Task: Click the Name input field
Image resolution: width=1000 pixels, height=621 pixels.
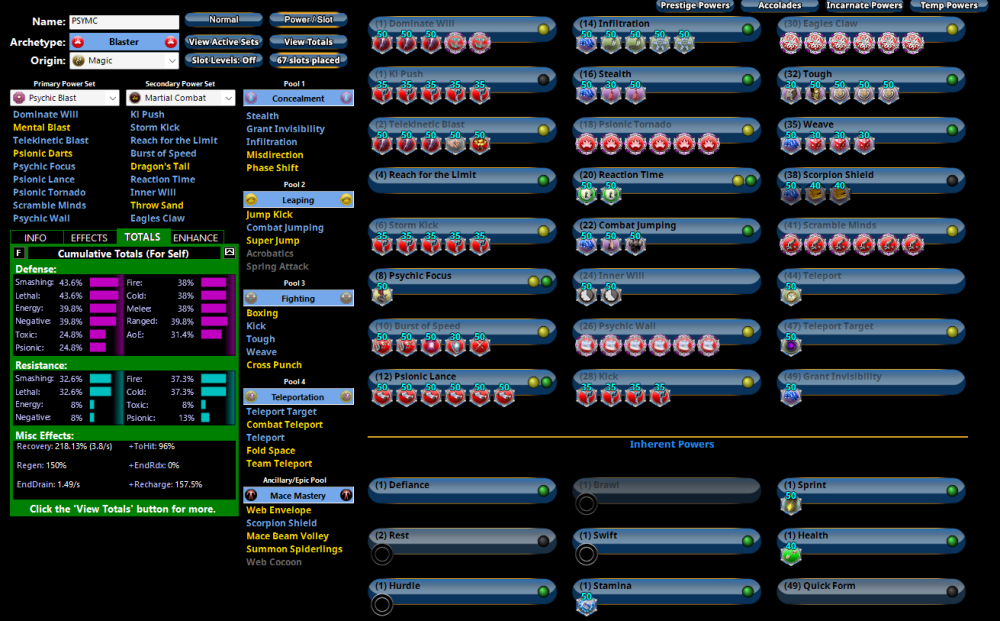Action: pyautogui.click(x=124, y=21)
